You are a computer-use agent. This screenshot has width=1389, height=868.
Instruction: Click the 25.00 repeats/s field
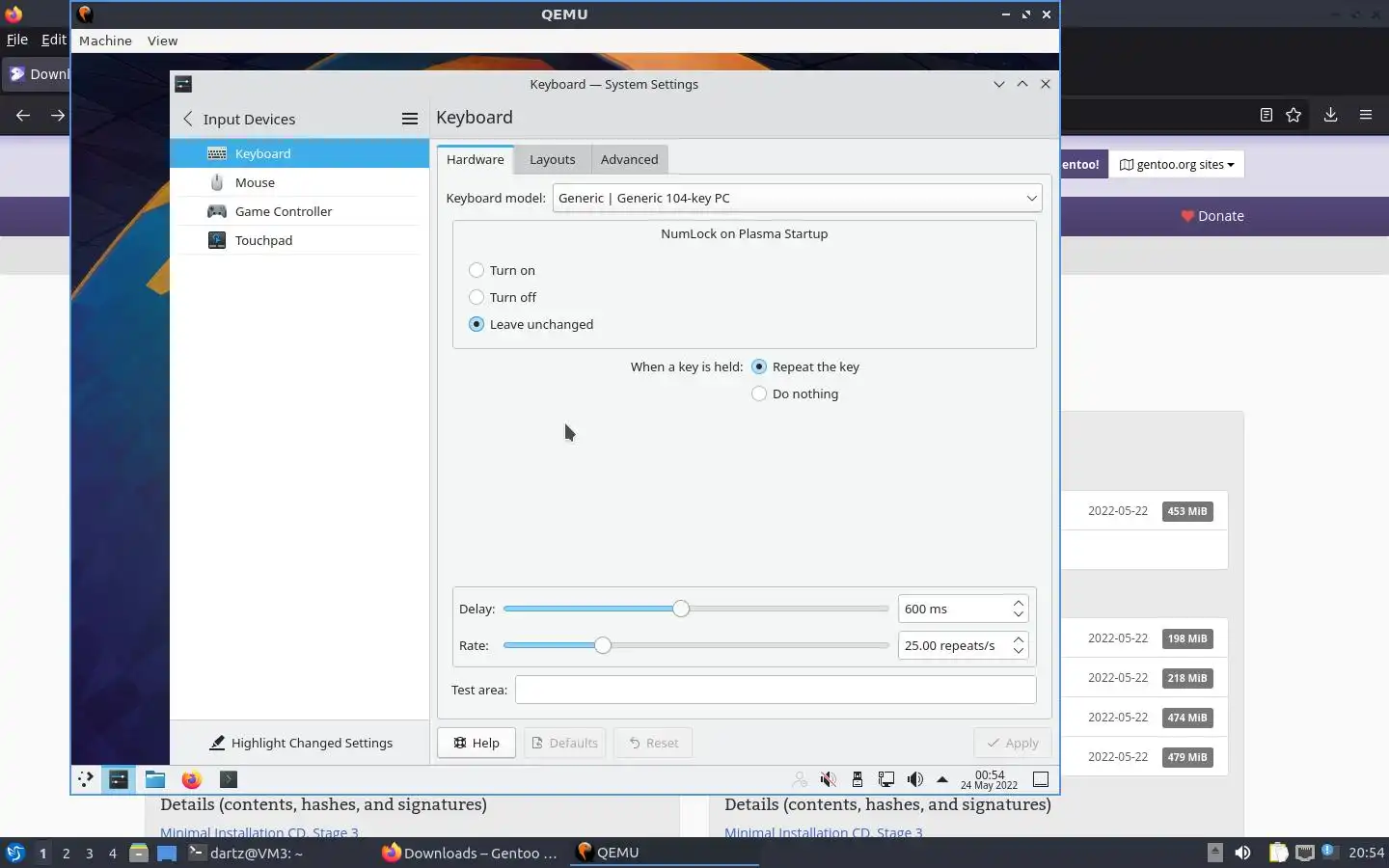click(x=954, y=645)
